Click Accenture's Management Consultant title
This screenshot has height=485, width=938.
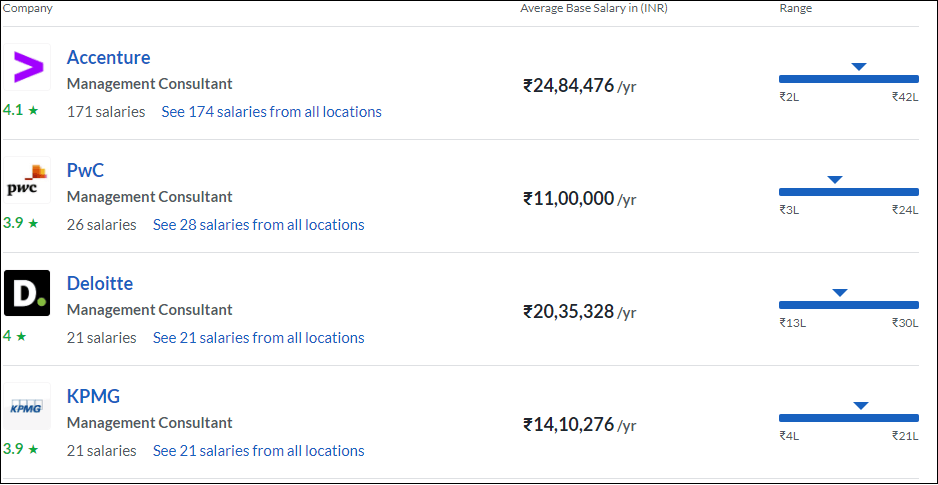150,84
